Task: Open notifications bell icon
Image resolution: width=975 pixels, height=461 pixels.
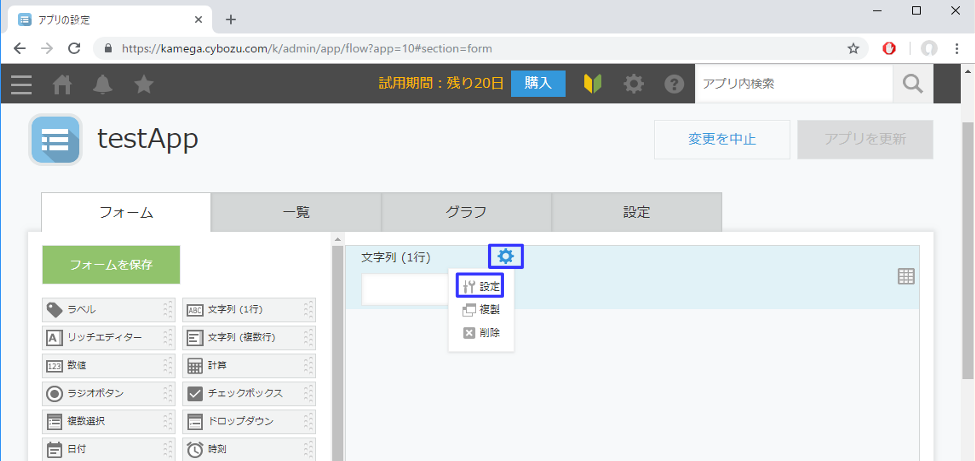Action: pyautogui.click(x=103, y=84)
